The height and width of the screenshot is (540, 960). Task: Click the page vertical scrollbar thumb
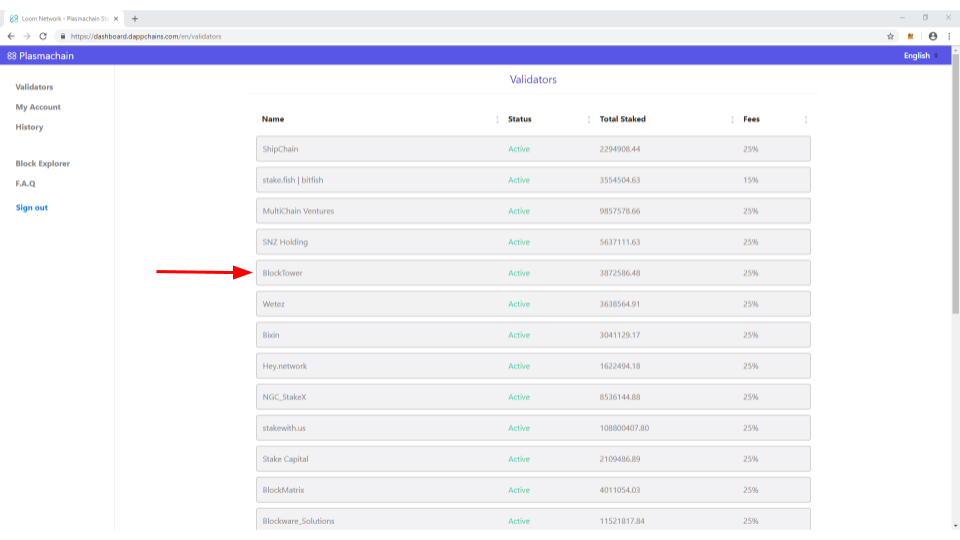(955, 184)
